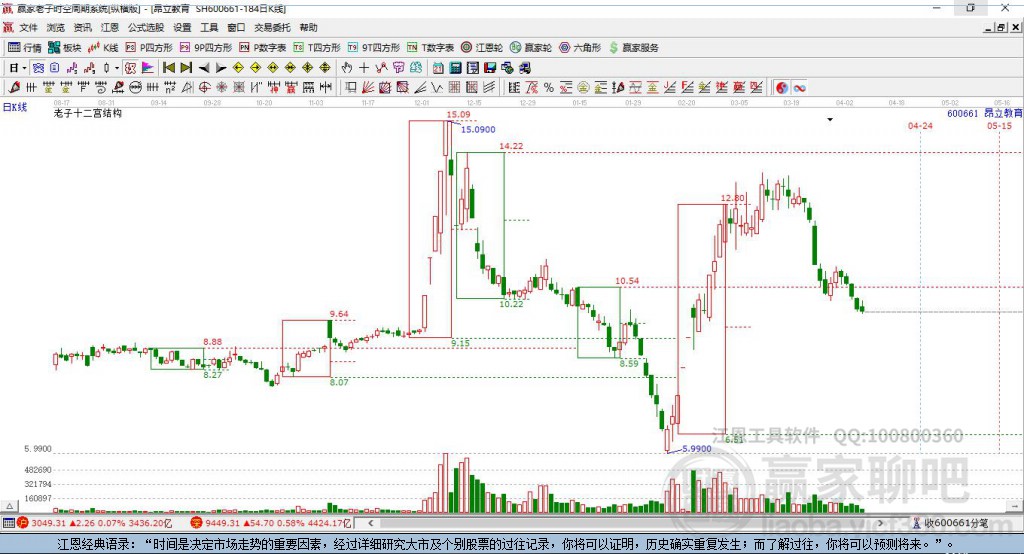Jump to first bar with skip-to-start icon

(169, 68)
